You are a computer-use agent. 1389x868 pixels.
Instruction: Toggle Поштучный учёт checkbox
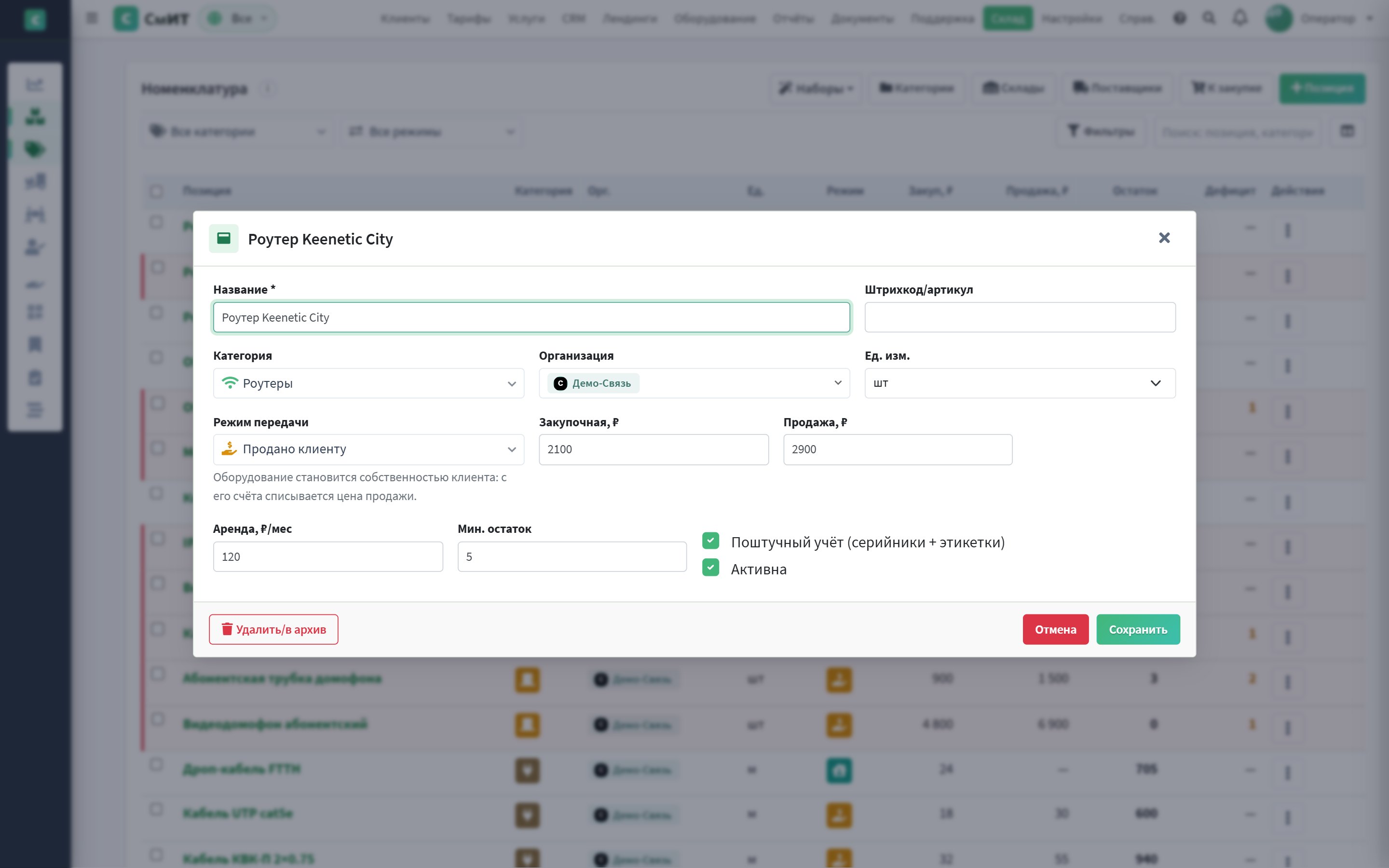click(710, 541)
